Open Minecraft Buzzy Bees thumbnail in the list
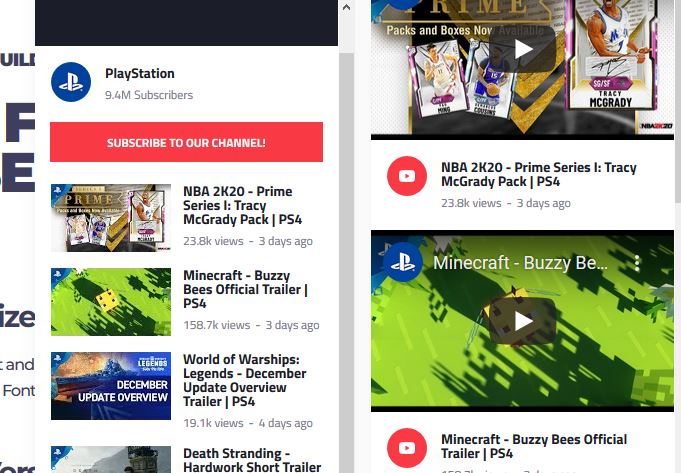This screenshot has height=473, width=681. (111, 302)
